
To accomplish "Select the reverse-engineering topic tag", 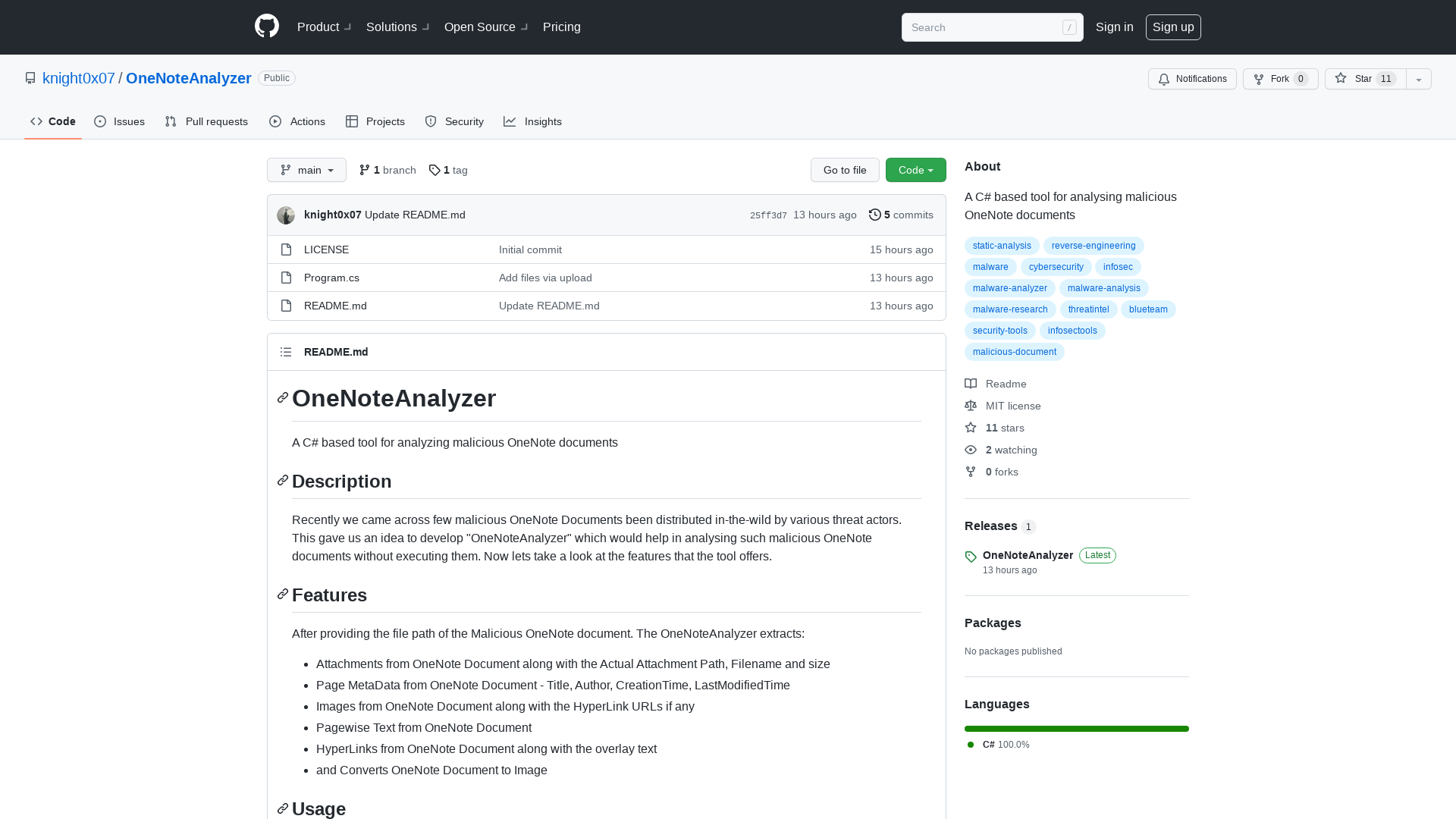I will tap(1094, 246).
